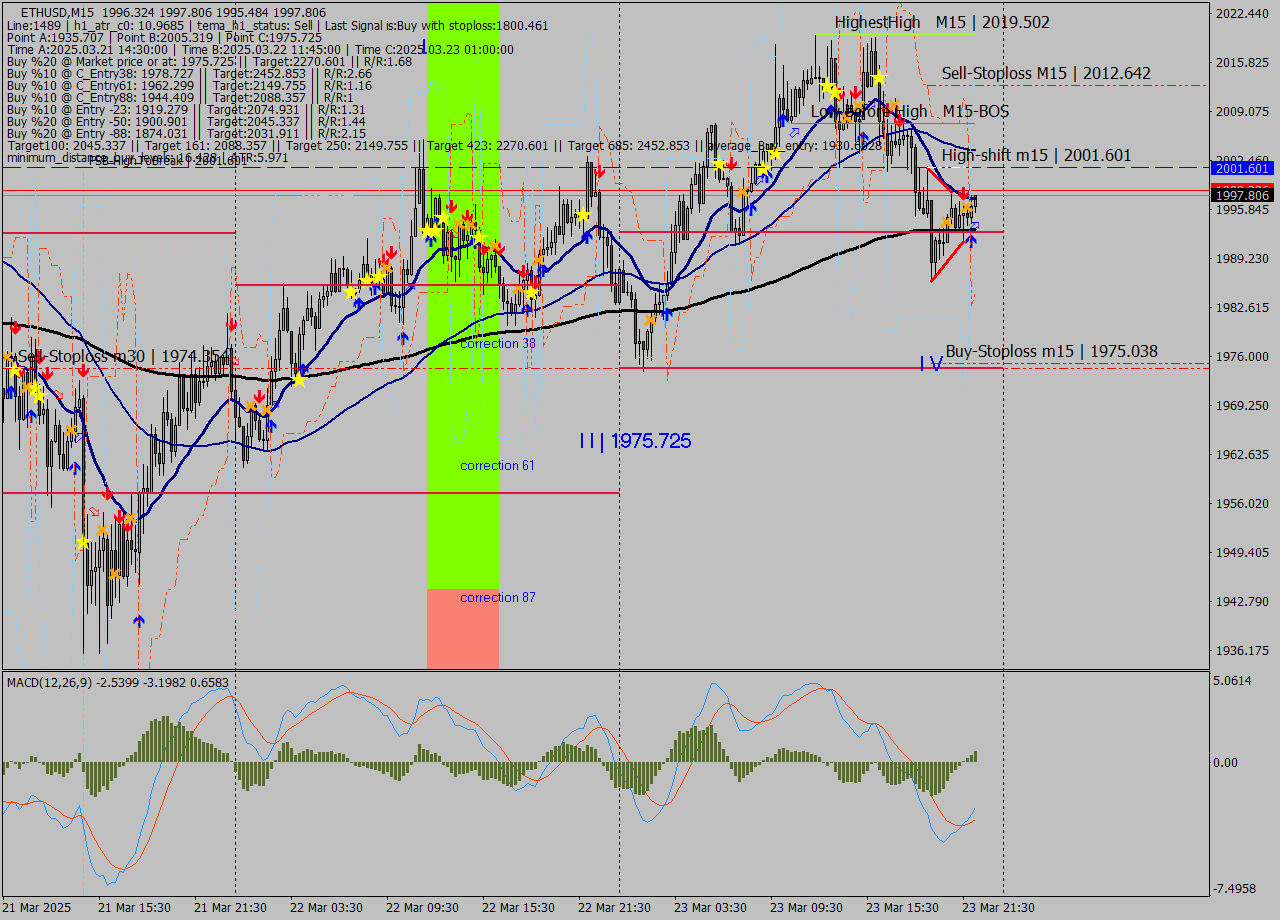Click the correction 61 text label

coord(496,465)
